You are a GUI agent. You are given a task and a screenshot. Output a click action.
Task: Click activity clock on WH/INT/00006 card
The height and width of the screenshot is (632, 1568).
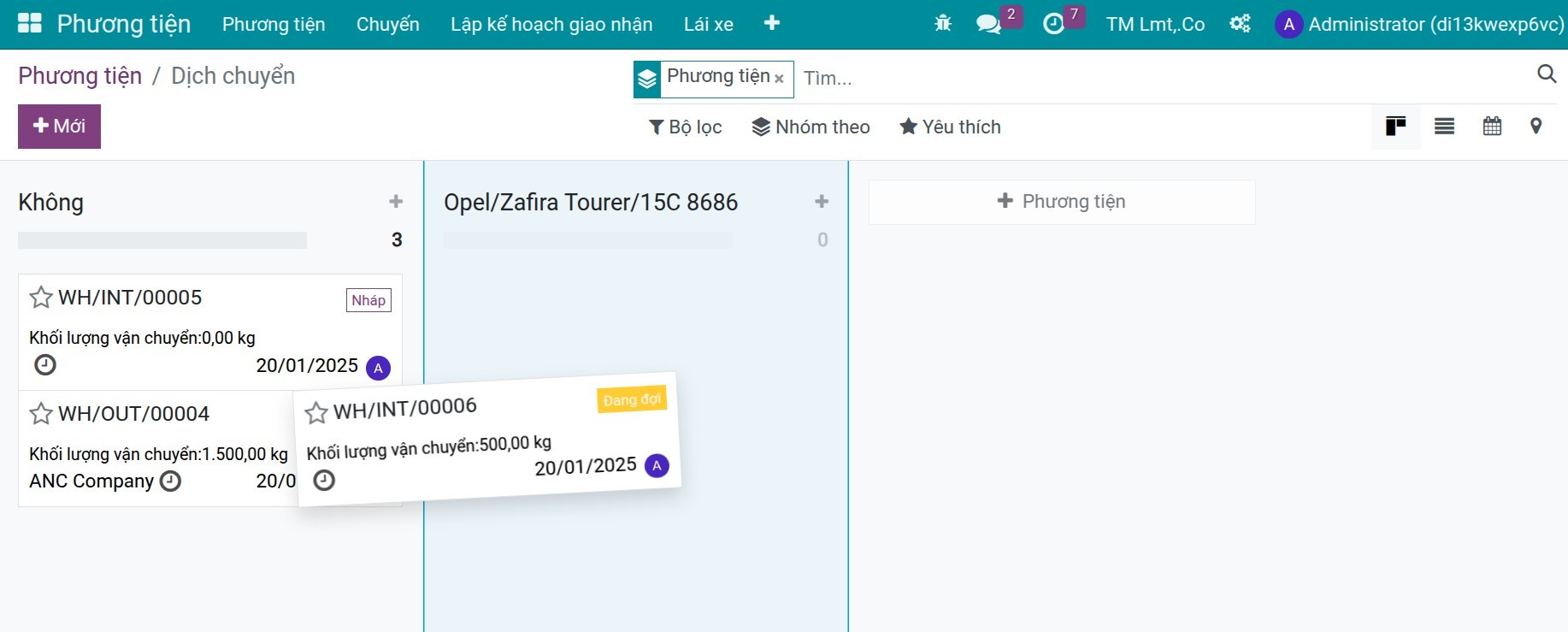(324, 481)
